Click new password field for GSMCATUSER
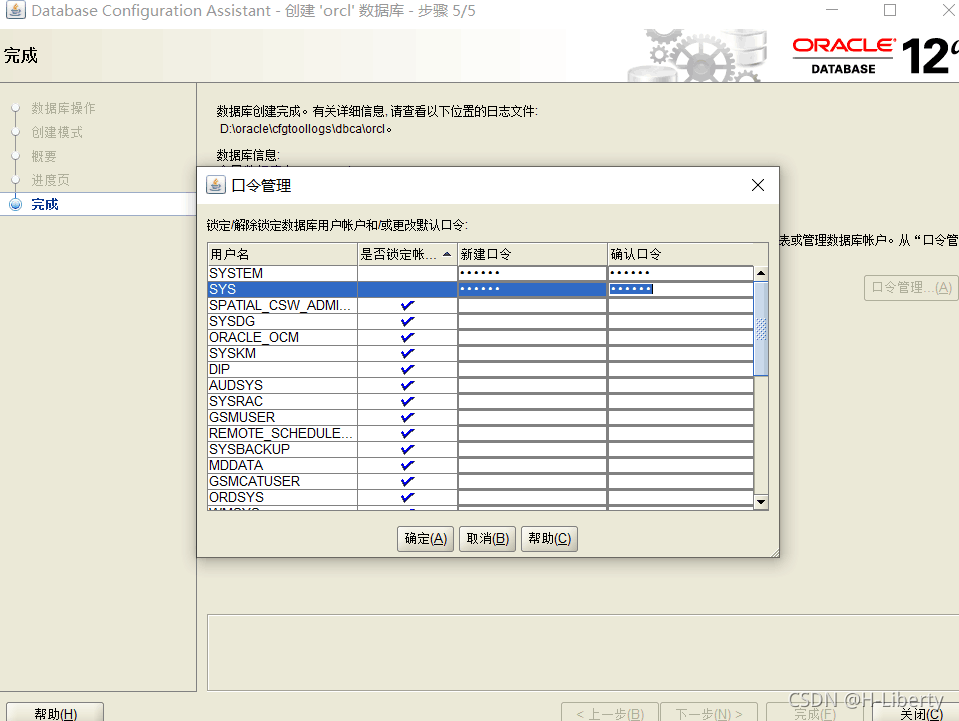 coord(532,481)
